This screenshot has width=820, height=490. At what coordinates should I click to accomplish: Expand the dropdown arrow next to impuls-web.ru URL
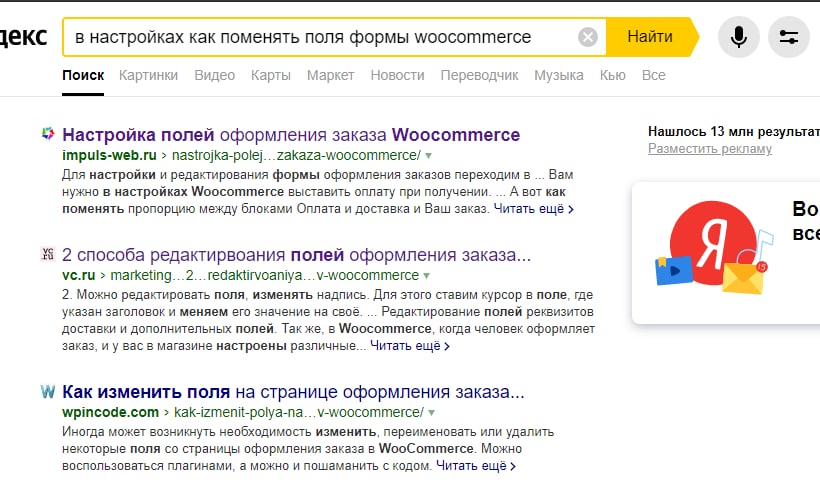(x=429, y=156)
